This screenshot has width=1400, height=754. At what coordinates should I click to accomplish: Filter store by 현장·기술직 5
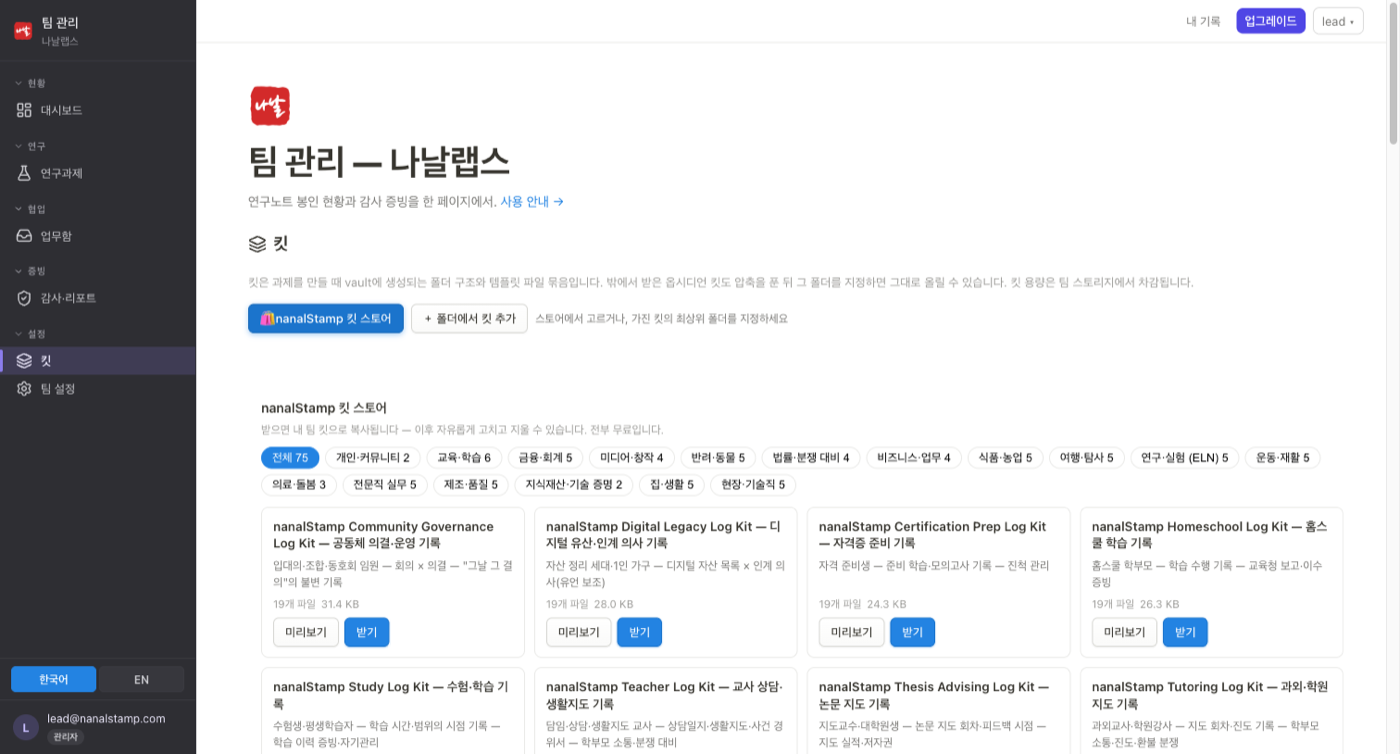click(753, 484)
